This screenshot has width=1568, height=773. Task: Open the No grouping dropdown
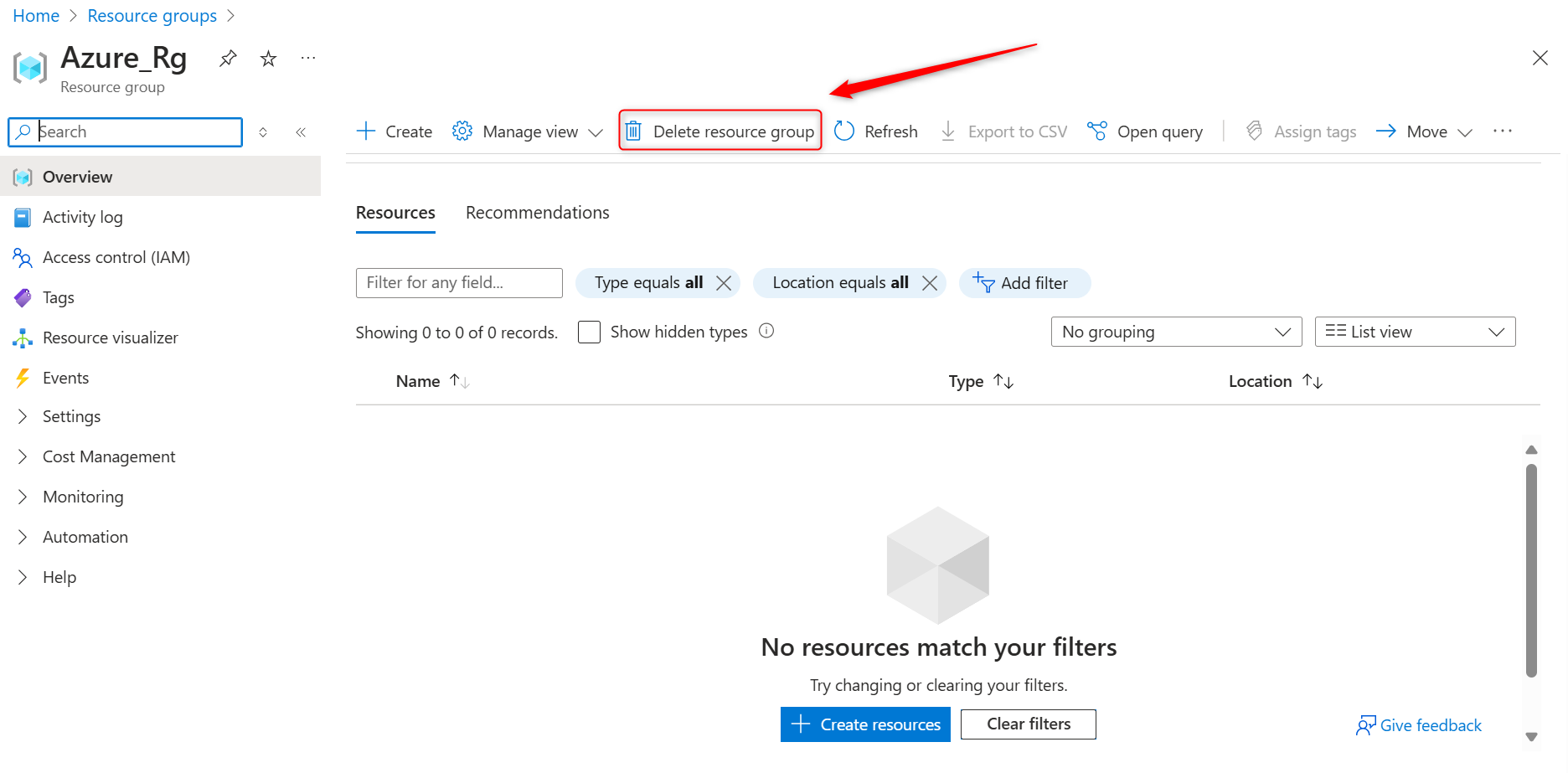(x=1176, y=332)
